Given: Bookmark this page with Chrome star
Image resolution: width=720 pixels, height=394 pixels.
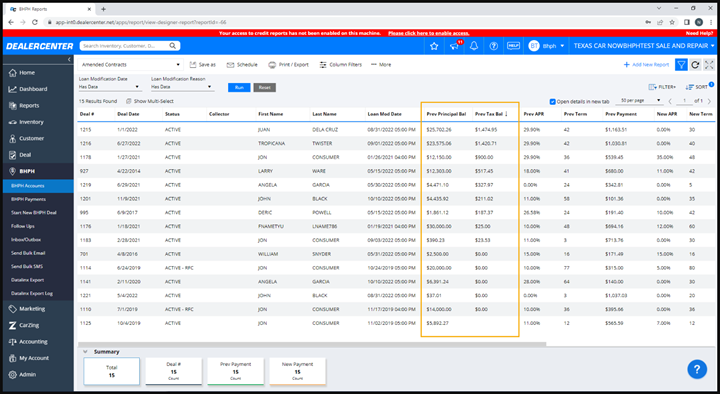Looking at the screenshot, I should [672, 22].
